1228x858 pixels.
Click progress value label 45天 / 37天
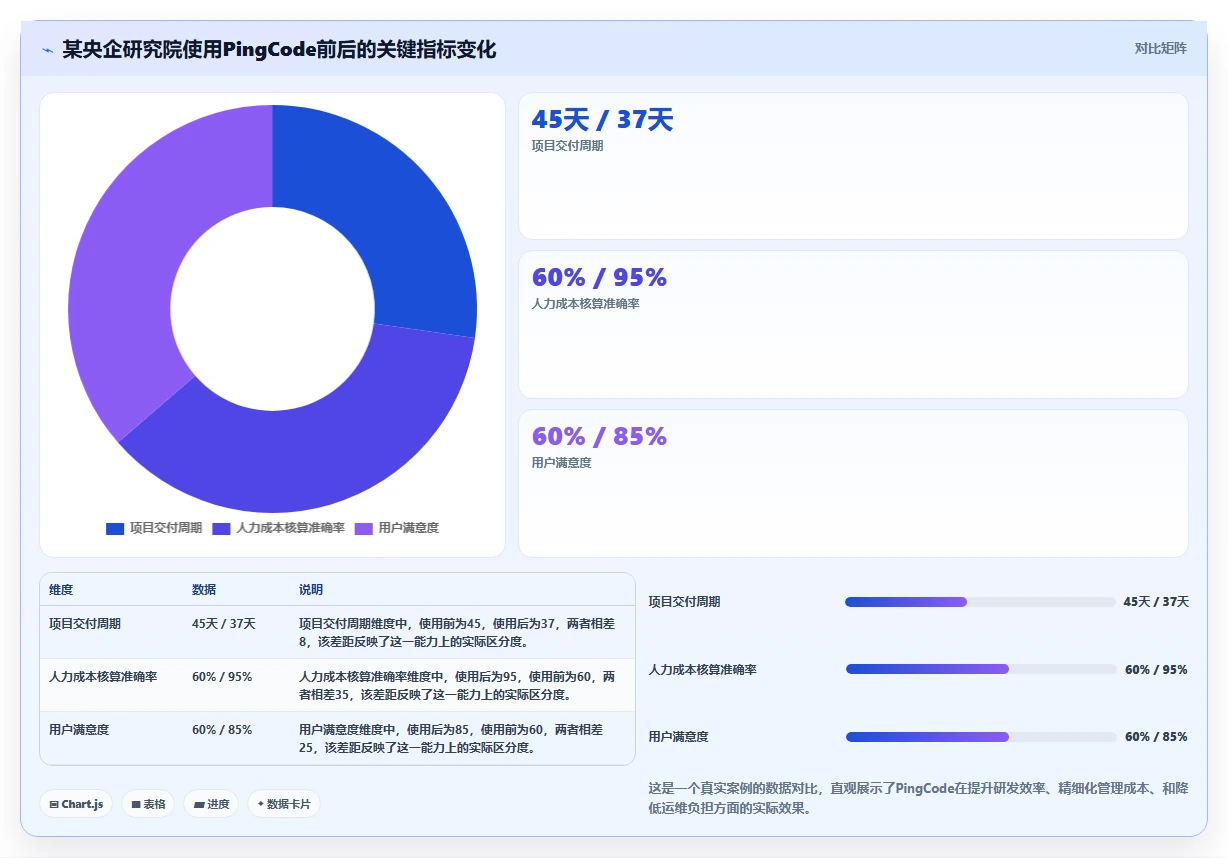(1156, 602)
